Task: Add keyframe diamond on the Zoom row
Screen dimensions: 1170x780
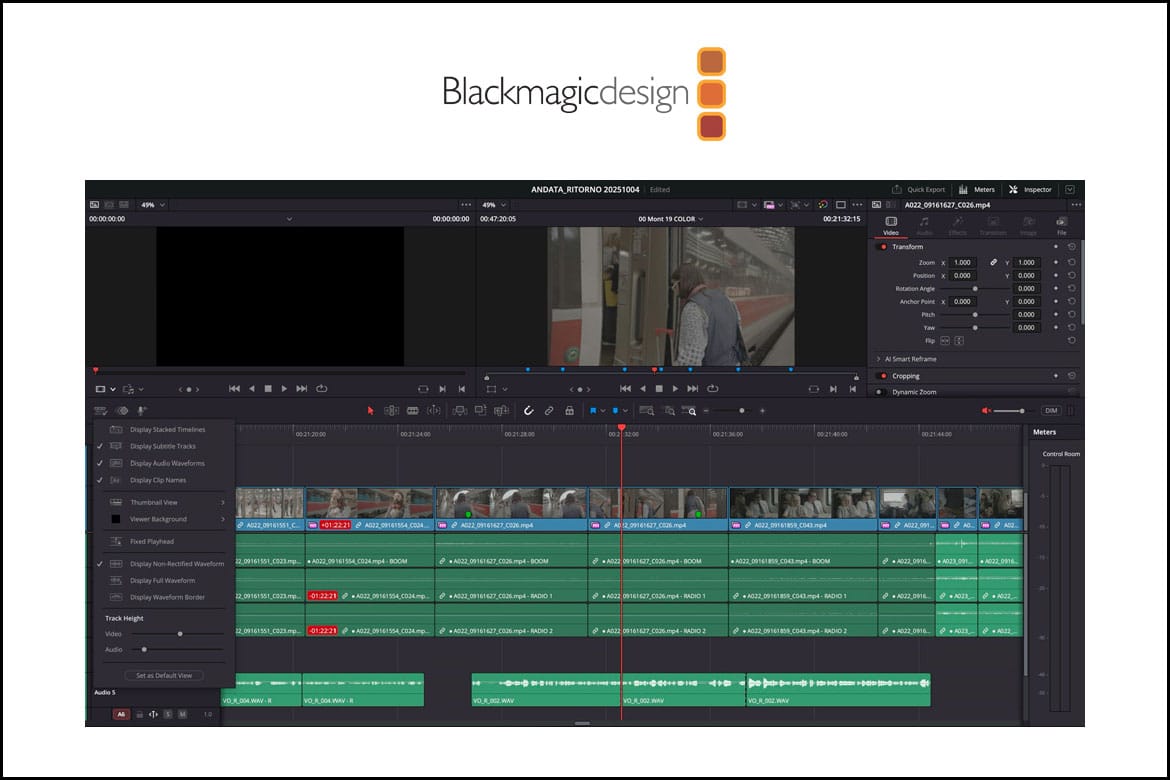Action: (1055, 263)
